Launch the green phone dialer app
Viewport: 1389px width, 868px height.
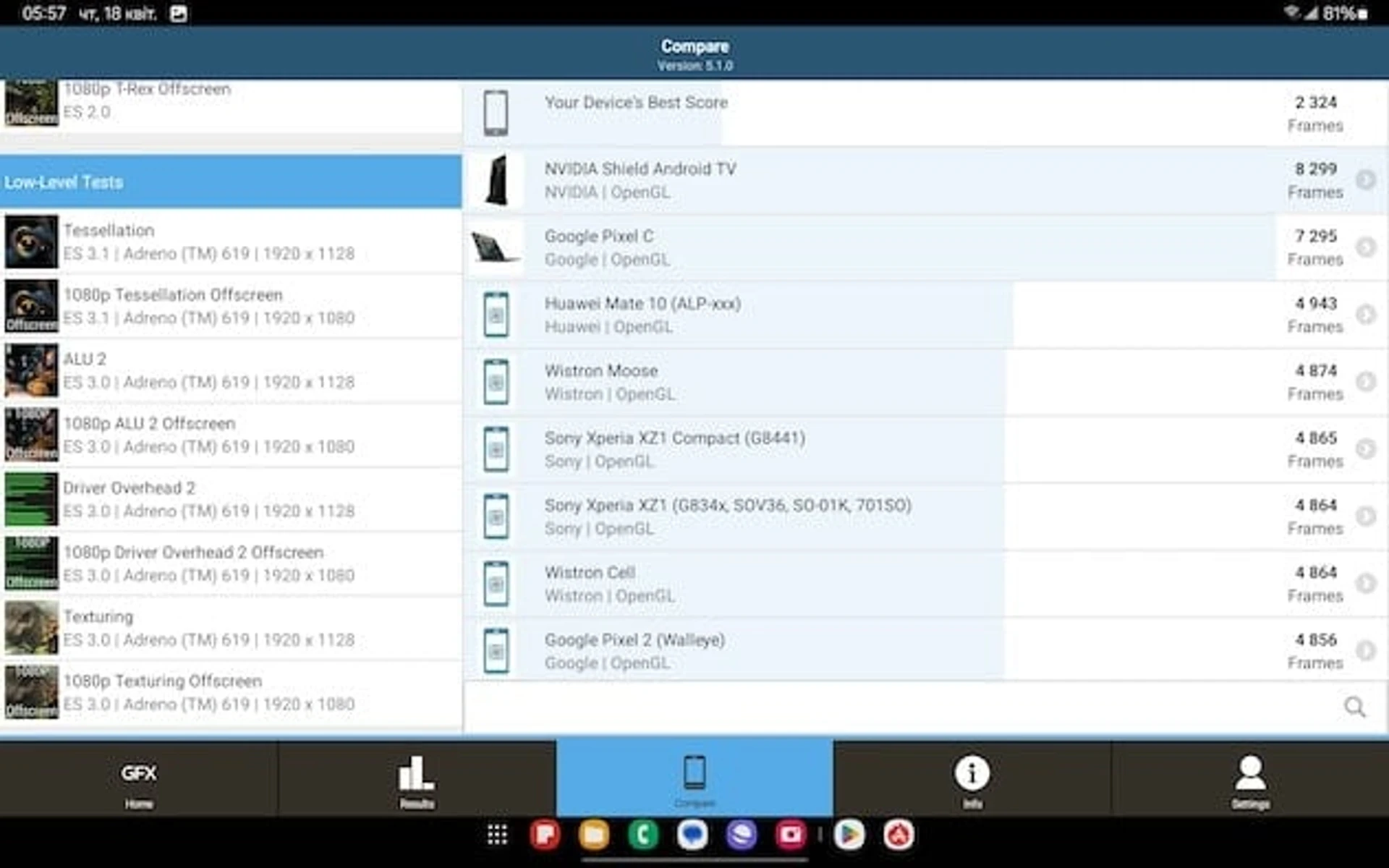click(x=643, y=835)
